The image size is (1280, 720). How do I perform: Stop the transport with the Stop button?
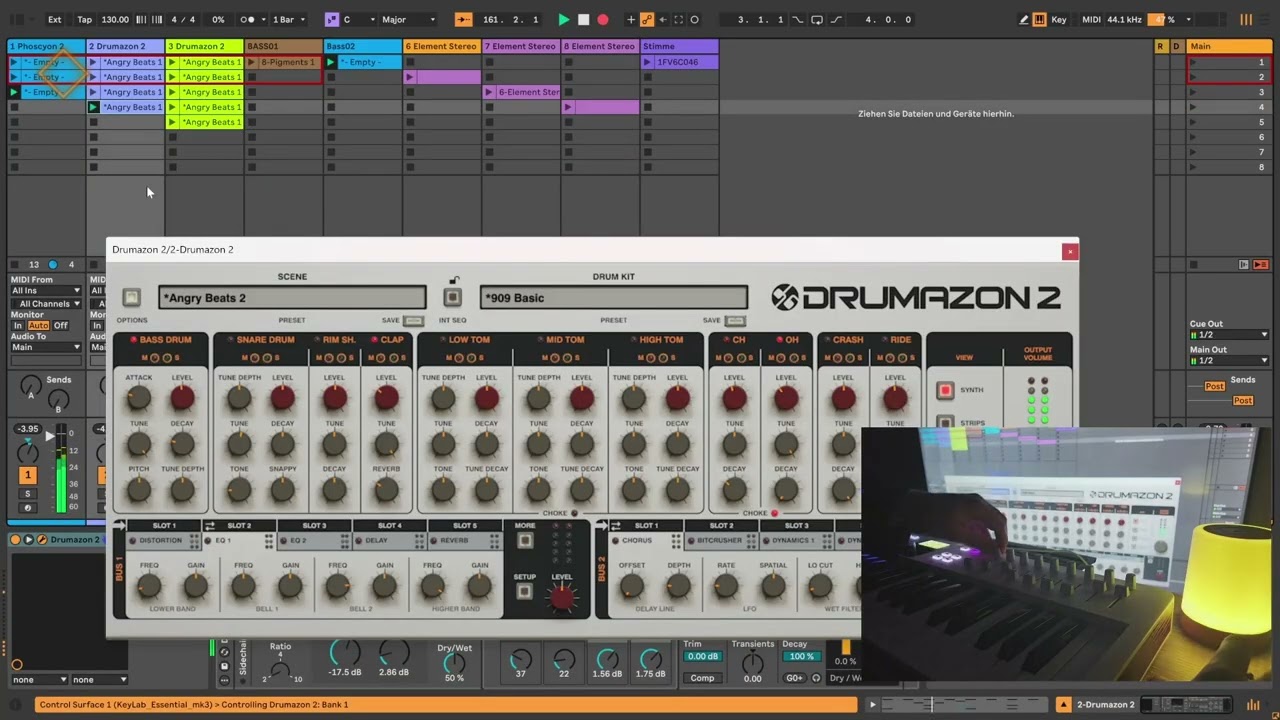(x=583, y=19)
